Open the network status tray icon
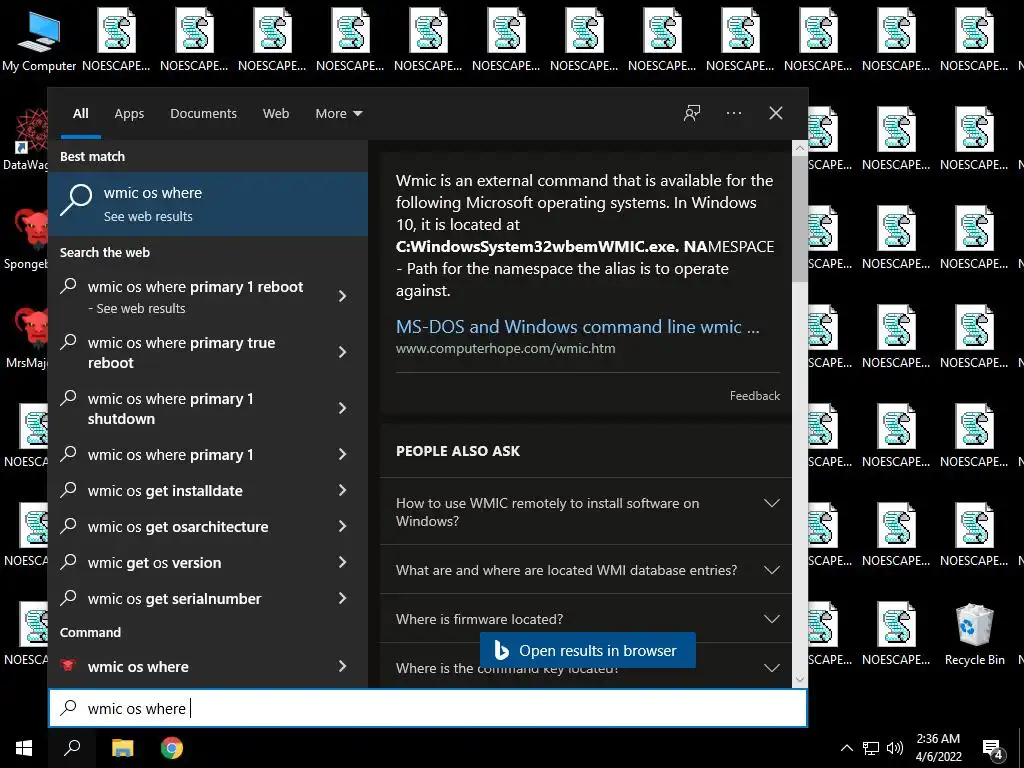Screen dimensions: 1024x768 click(871, 748)
